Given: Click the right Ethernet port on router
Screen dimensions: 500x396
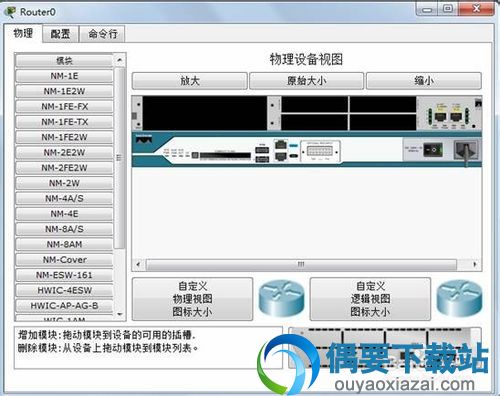Looking at the screenshot, I should point(456,117).
